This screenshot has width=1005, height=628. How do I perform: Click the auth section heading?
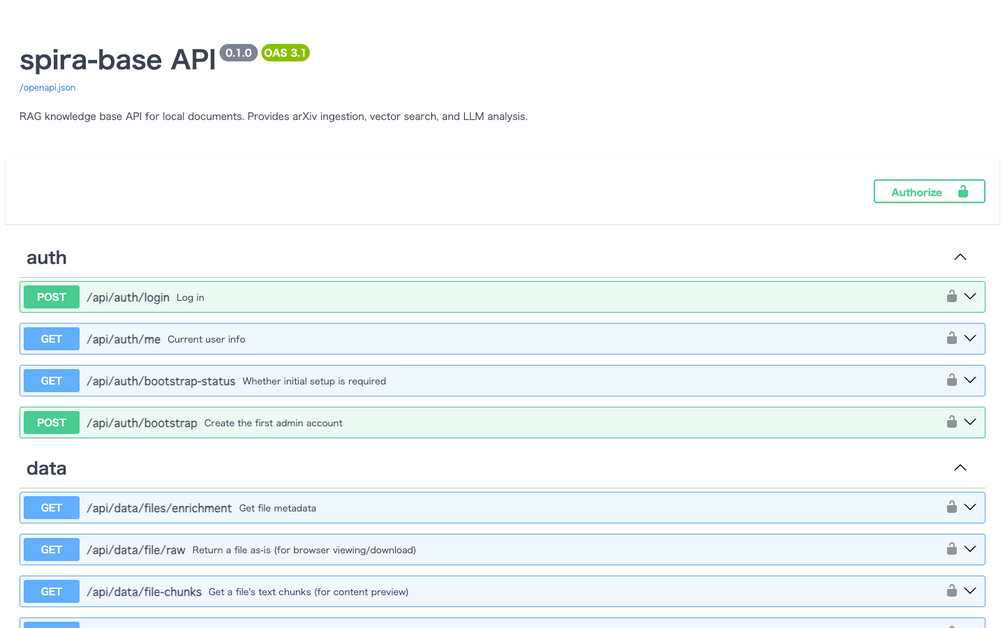coord(46,258)
